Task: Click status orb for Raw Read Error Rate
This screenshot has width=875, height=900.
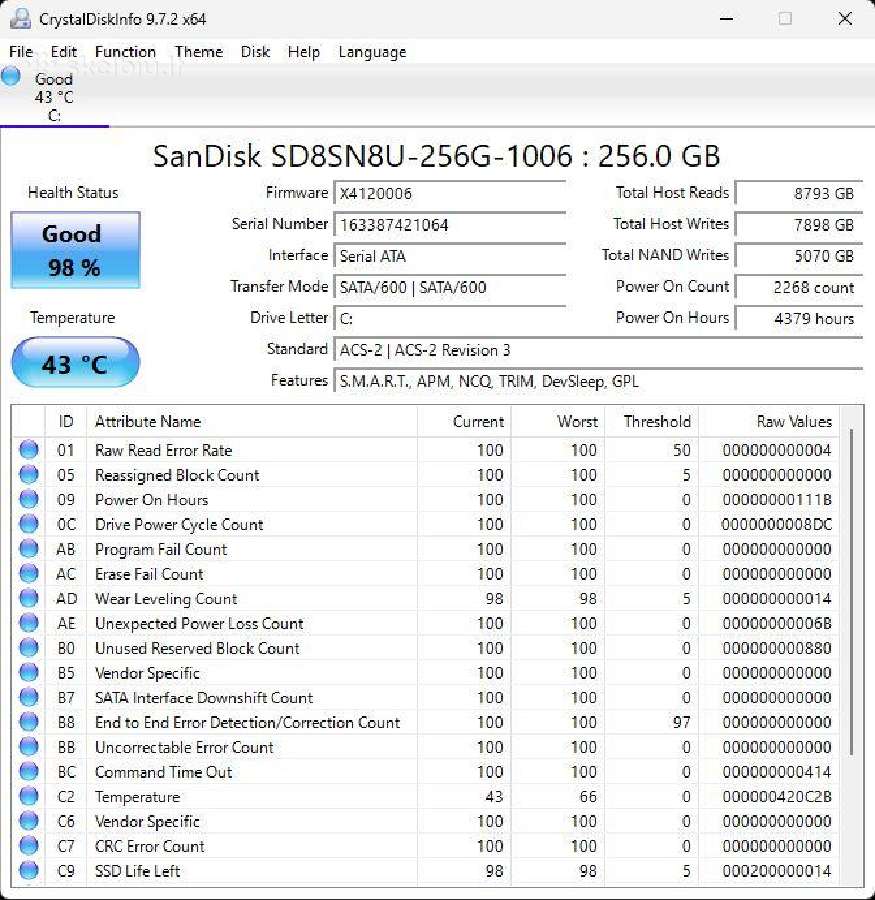Action: 29,449
